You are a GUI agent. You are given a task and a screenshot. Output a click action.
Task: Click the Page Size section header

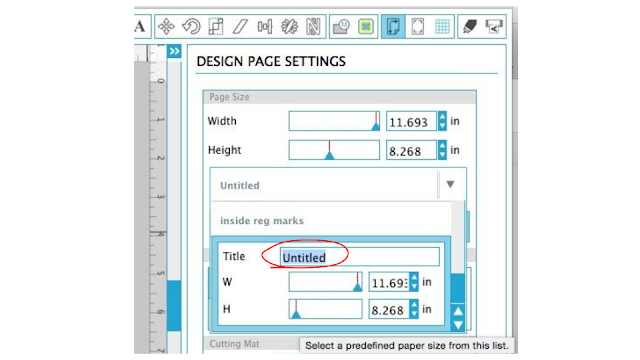click(340, 97)
